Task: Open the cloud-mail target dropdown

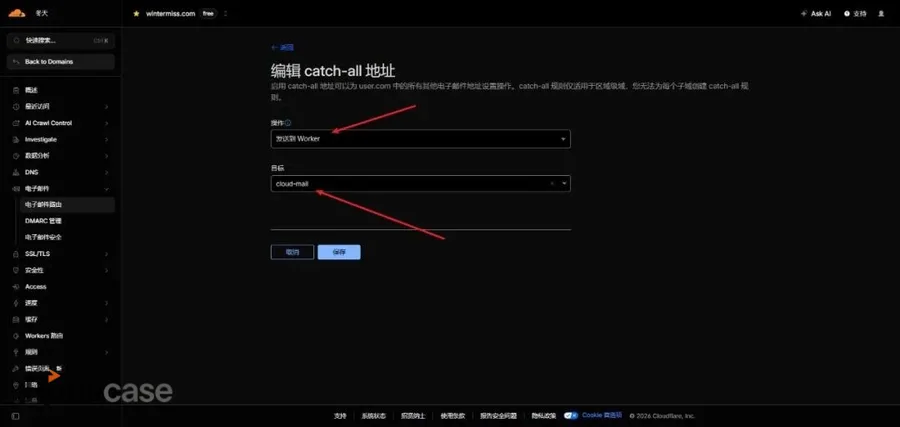Action: [x=421, y=184]
